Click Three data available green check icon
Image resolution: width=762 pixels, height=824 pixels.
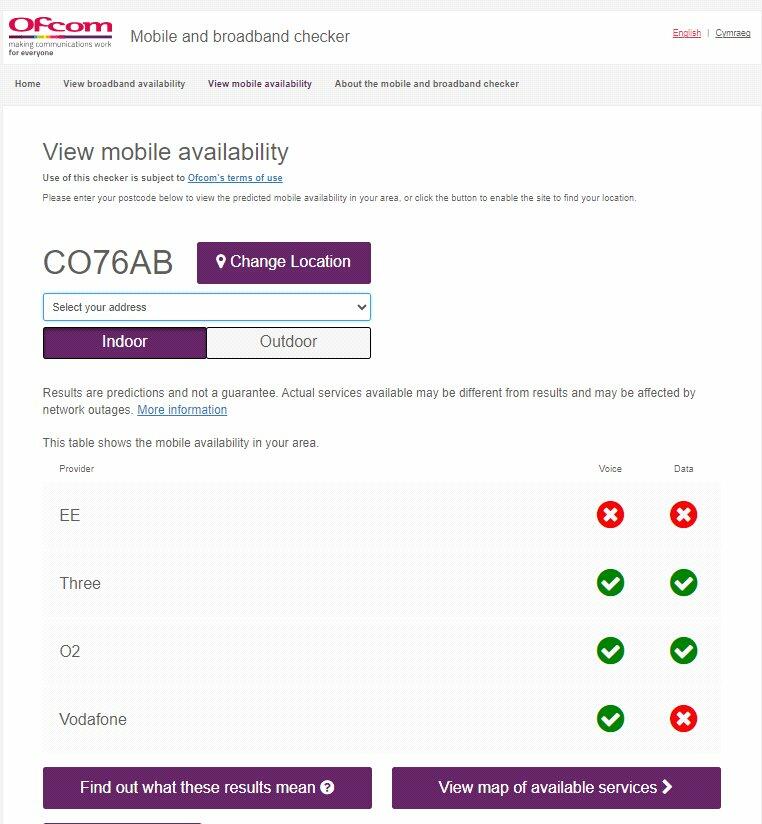click(684, 583)
